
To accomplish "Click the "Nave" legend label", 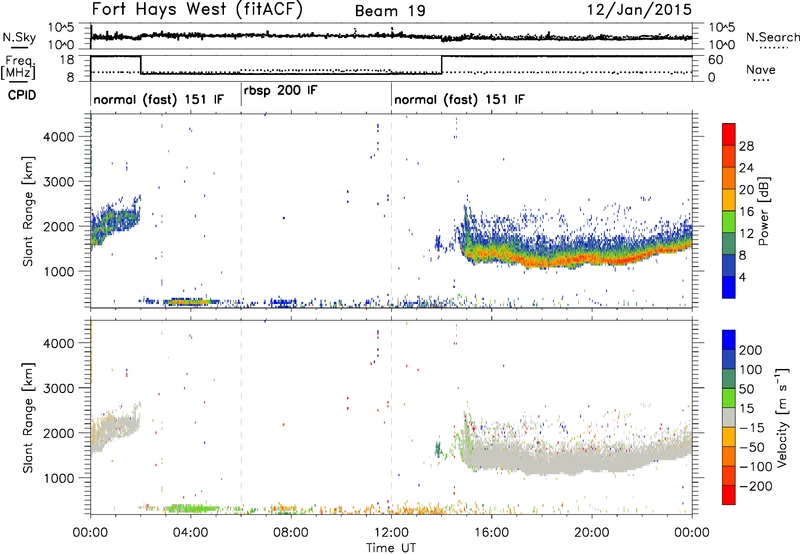I will pos(761,69).
